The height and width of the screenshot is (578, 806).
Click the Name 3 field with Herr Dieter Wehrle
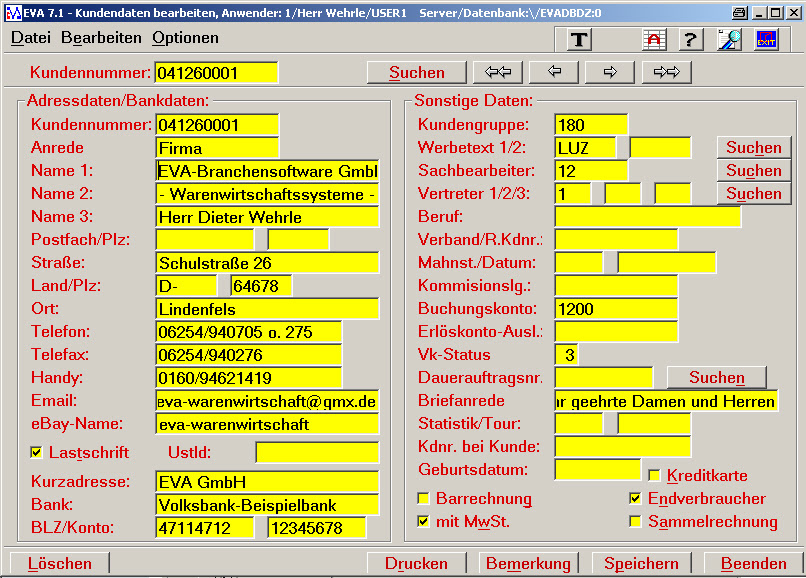[267, 217]
